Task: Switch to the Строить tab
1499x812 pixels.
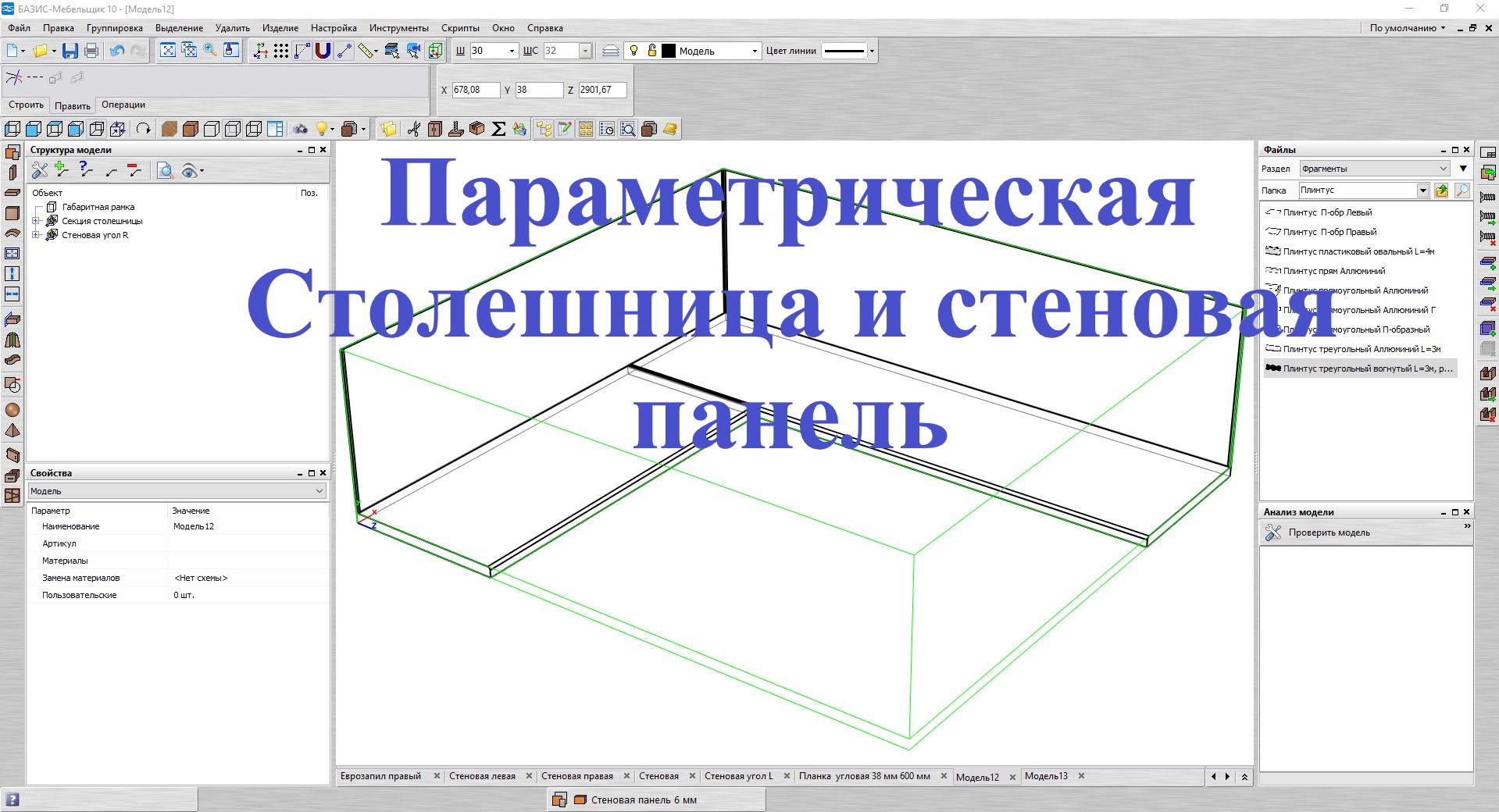Action: [27, 105]
